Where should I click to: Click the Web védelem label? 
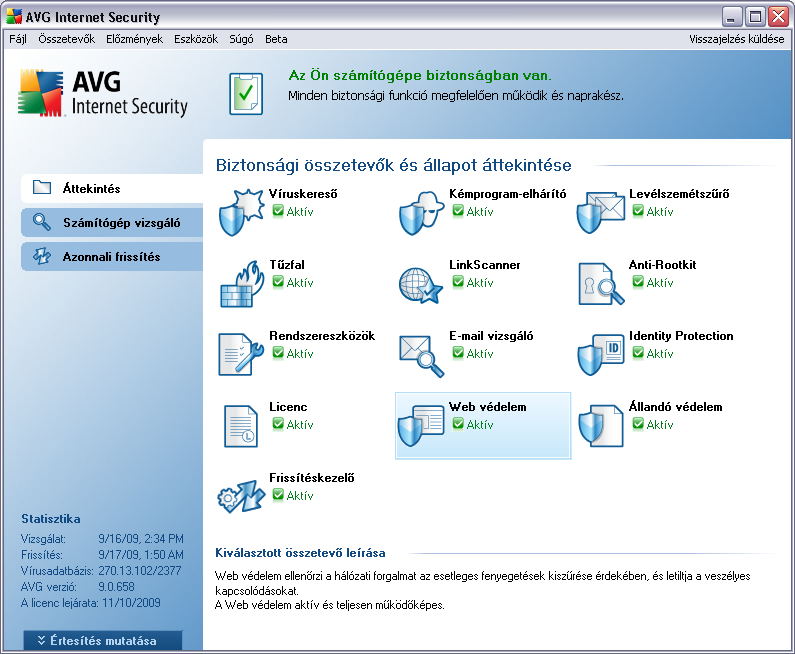[487, 407]
